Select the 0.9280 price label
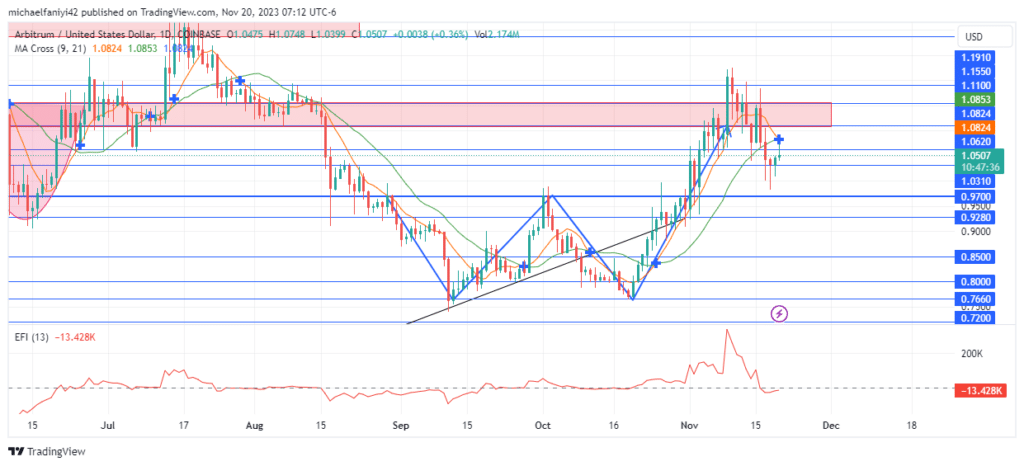Screen dimensions: 1024x466 (975, 217)
